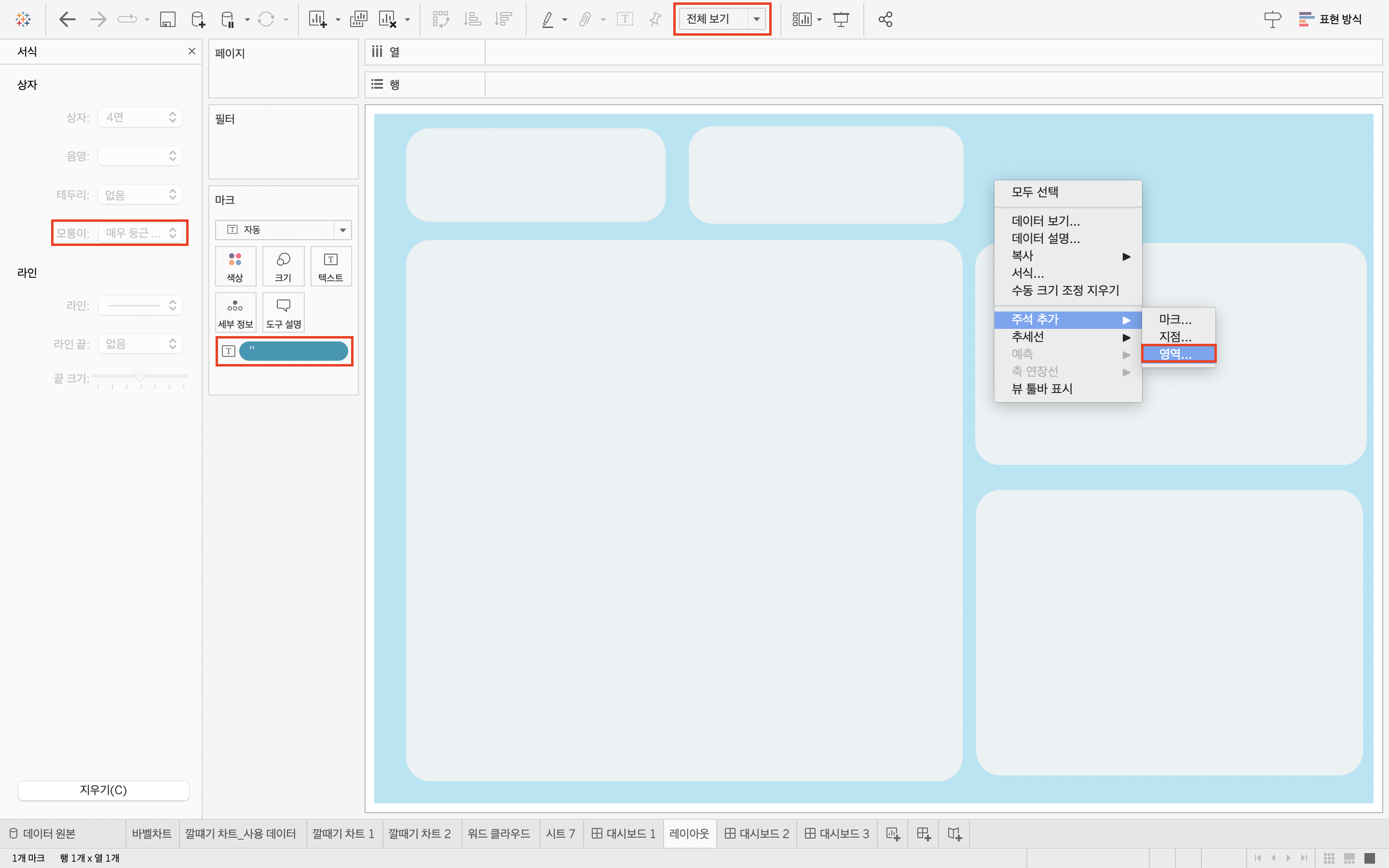The width and height of the screenshot is (1389, 868).
Task: Select 영역... in annotation submenu
Action: tap(1176, 354)
